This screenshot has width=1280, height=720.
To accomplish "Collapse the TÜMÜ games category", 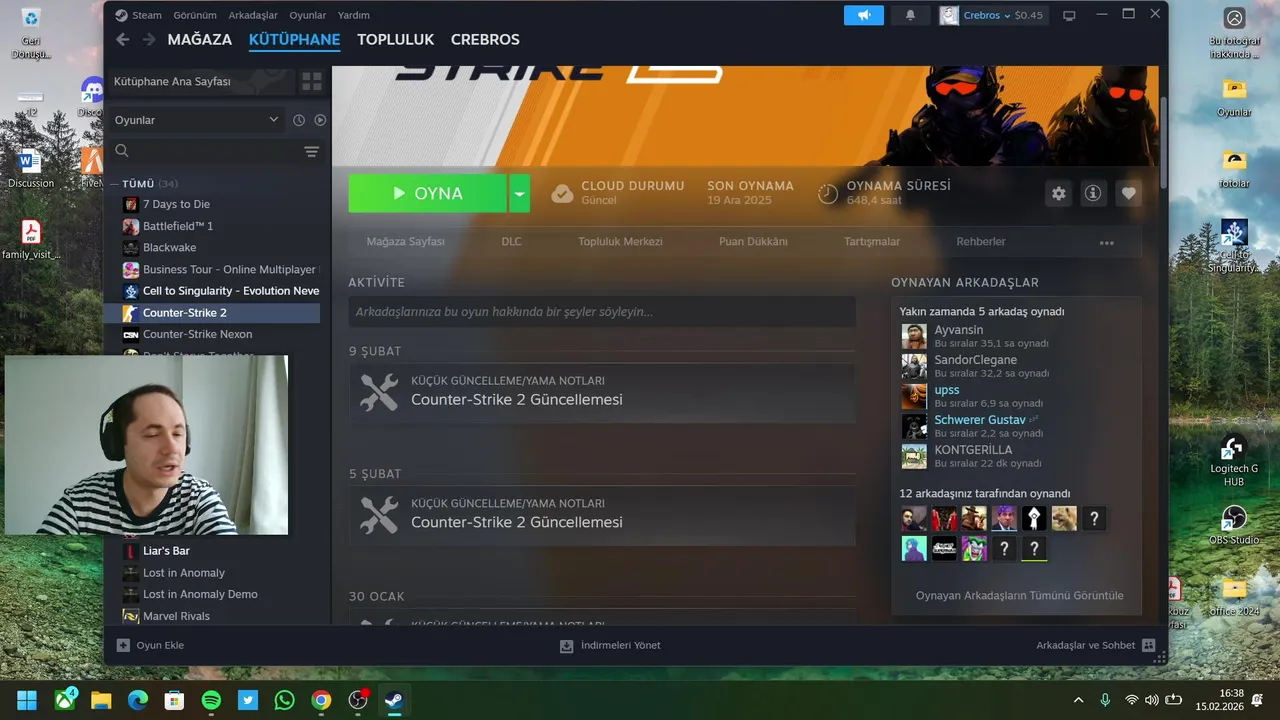I will point(116,184).
